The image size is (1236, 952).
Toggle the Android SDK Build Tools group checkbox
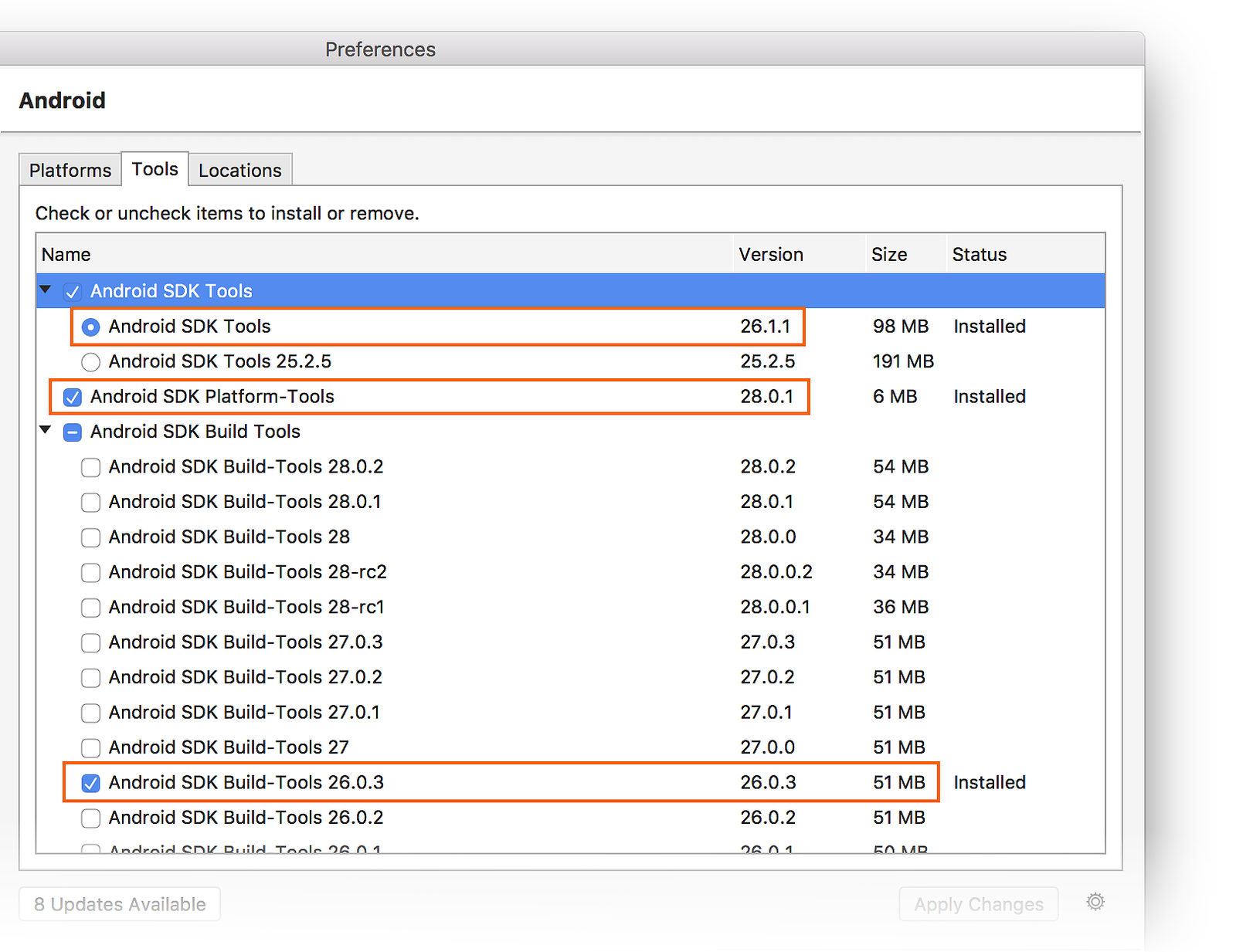(72, 432)
